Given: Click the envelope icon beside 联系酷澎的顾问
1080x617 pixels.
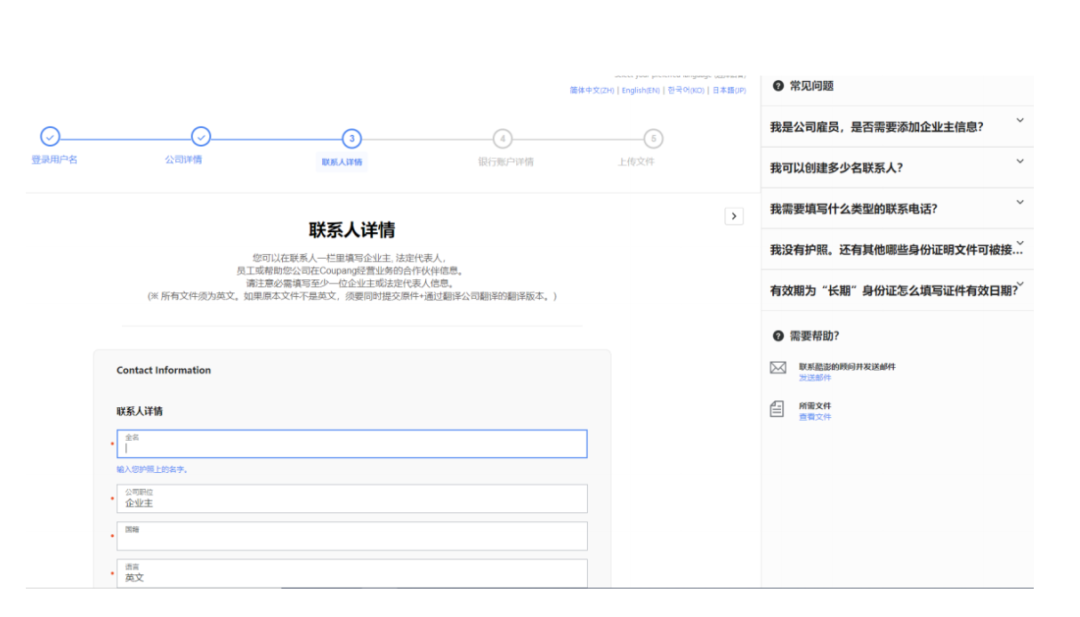Looking at the screenshot, I should click(778, 367).
